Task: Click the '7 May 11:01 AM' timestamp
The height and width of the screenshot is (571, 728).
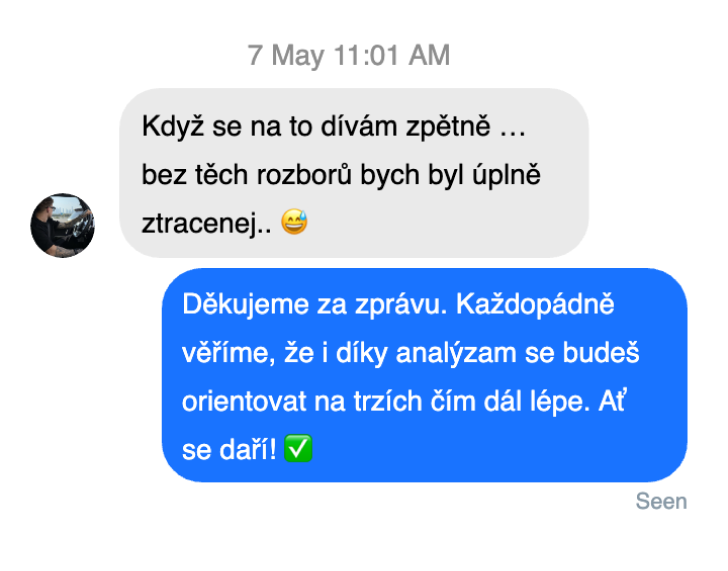Action: 349,55
